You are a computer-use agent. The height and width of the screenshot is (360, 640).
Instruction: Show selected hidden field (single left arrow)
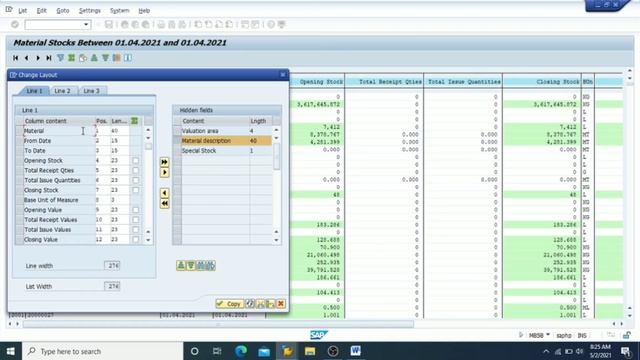pos(164,193)
